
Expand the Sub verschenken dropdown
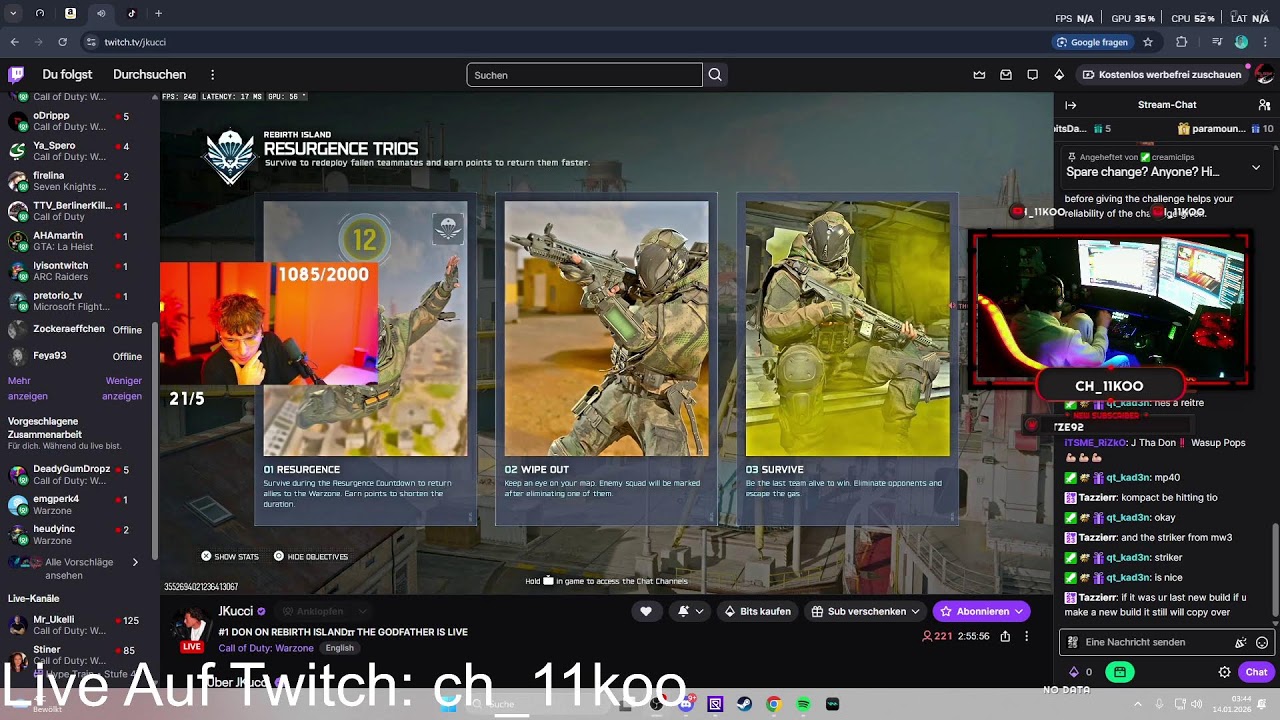pyautogui.click(x=915, y=611)
